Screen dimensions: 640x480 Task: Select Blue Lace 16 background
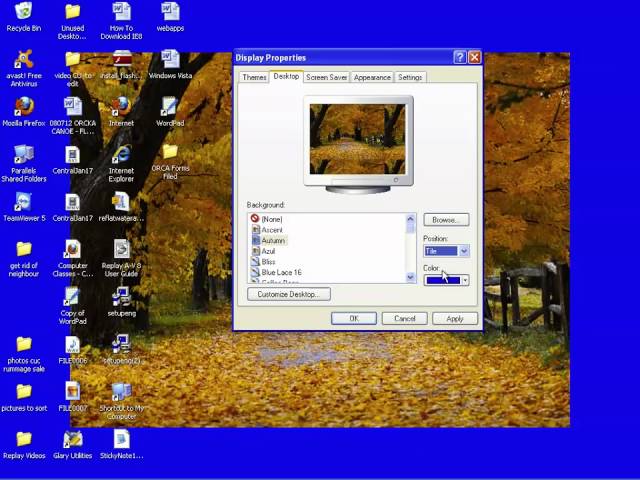click(281, 272)
